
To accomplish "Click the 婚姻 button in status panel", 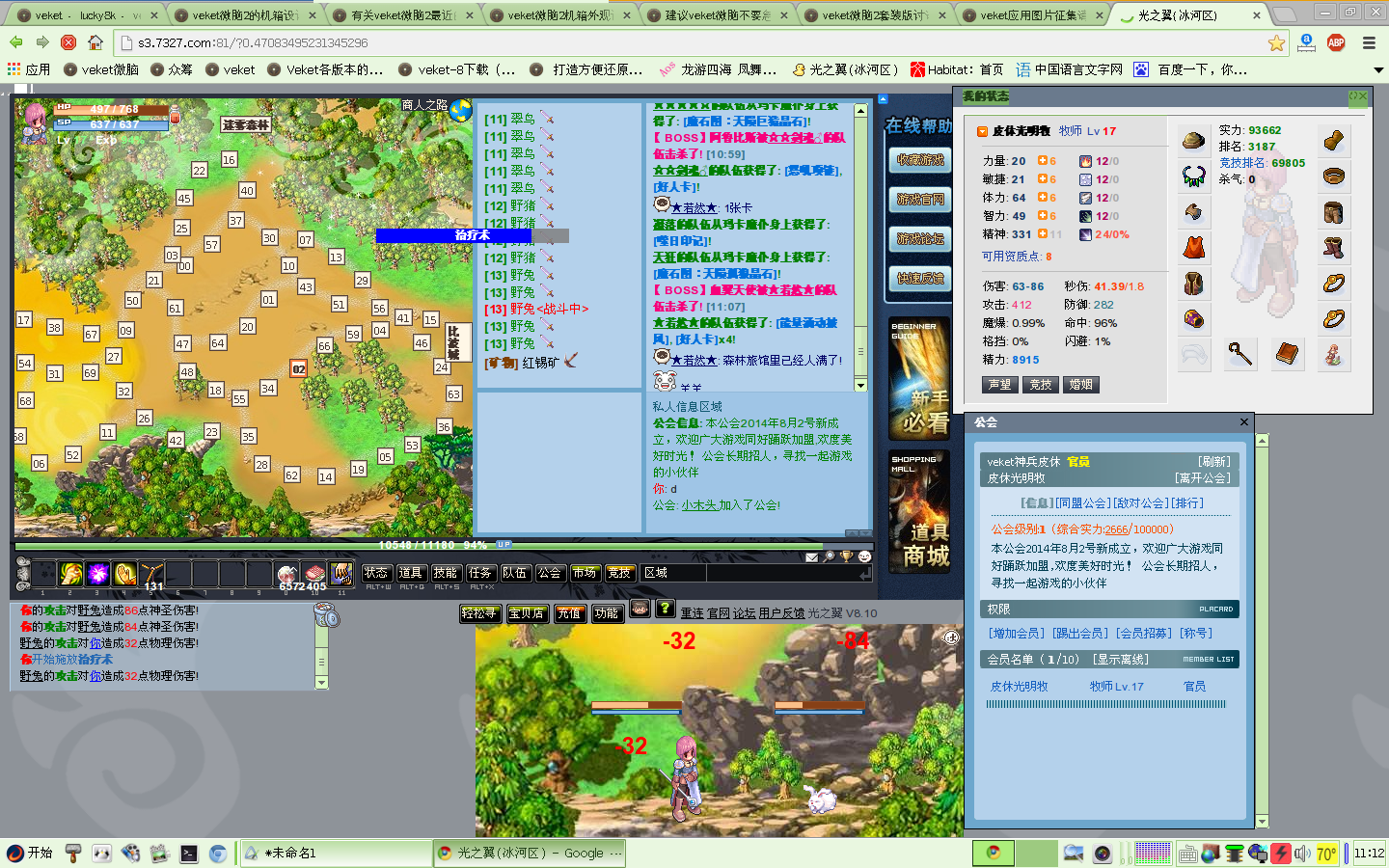I will (1081, 385).
